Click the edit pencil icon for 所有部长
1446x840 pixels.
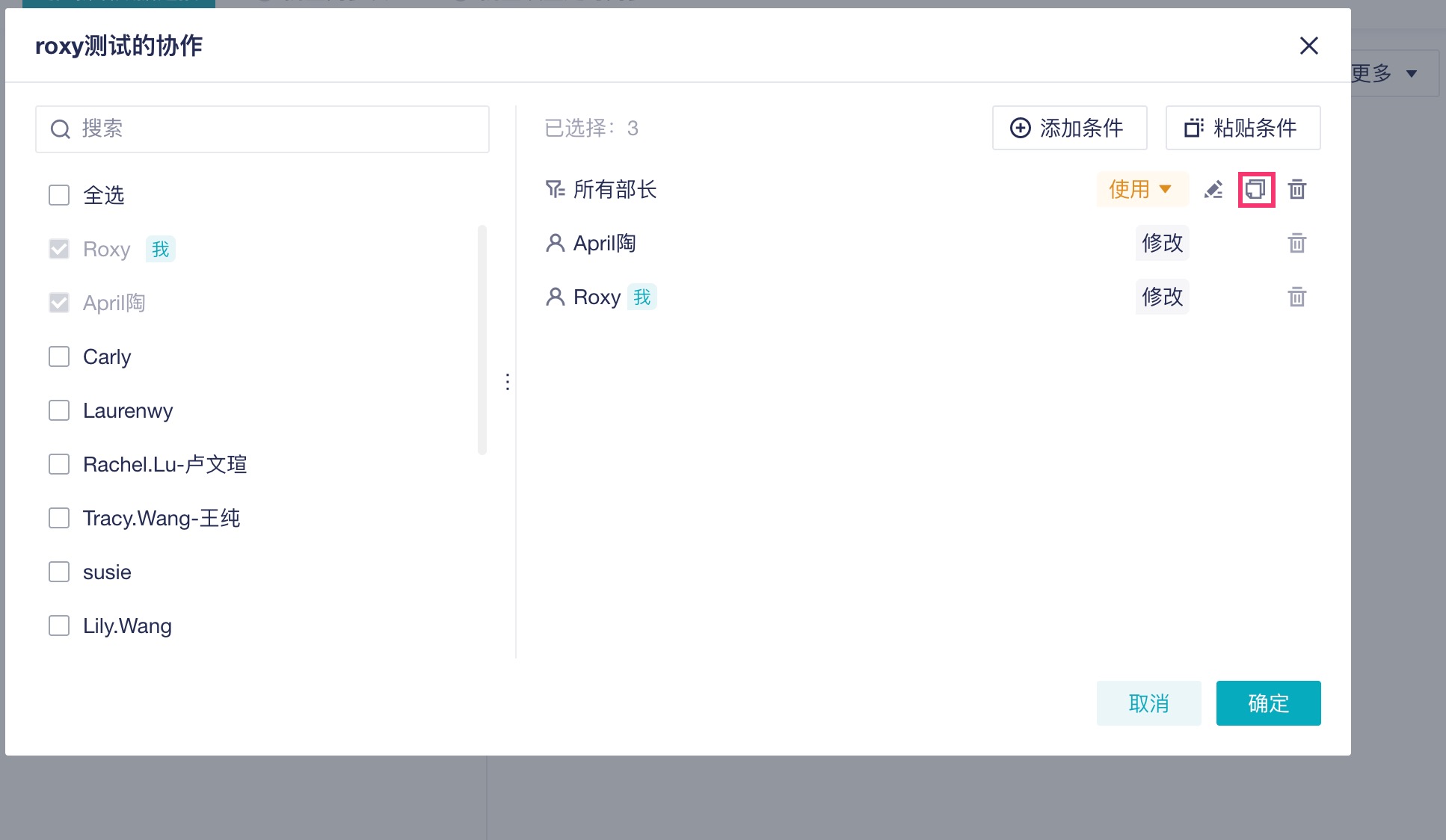(x=1213, y=190)
